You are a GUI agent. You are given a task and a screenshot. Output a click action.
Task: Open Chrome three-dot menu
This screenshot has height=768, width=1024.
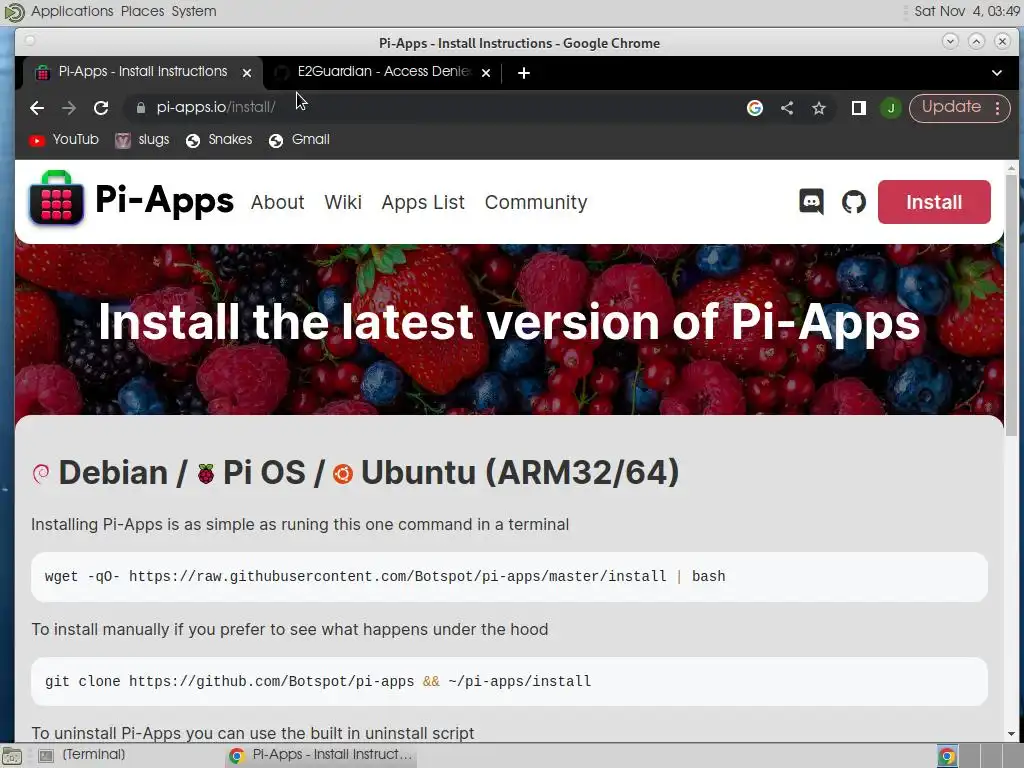tap(997, 108)
